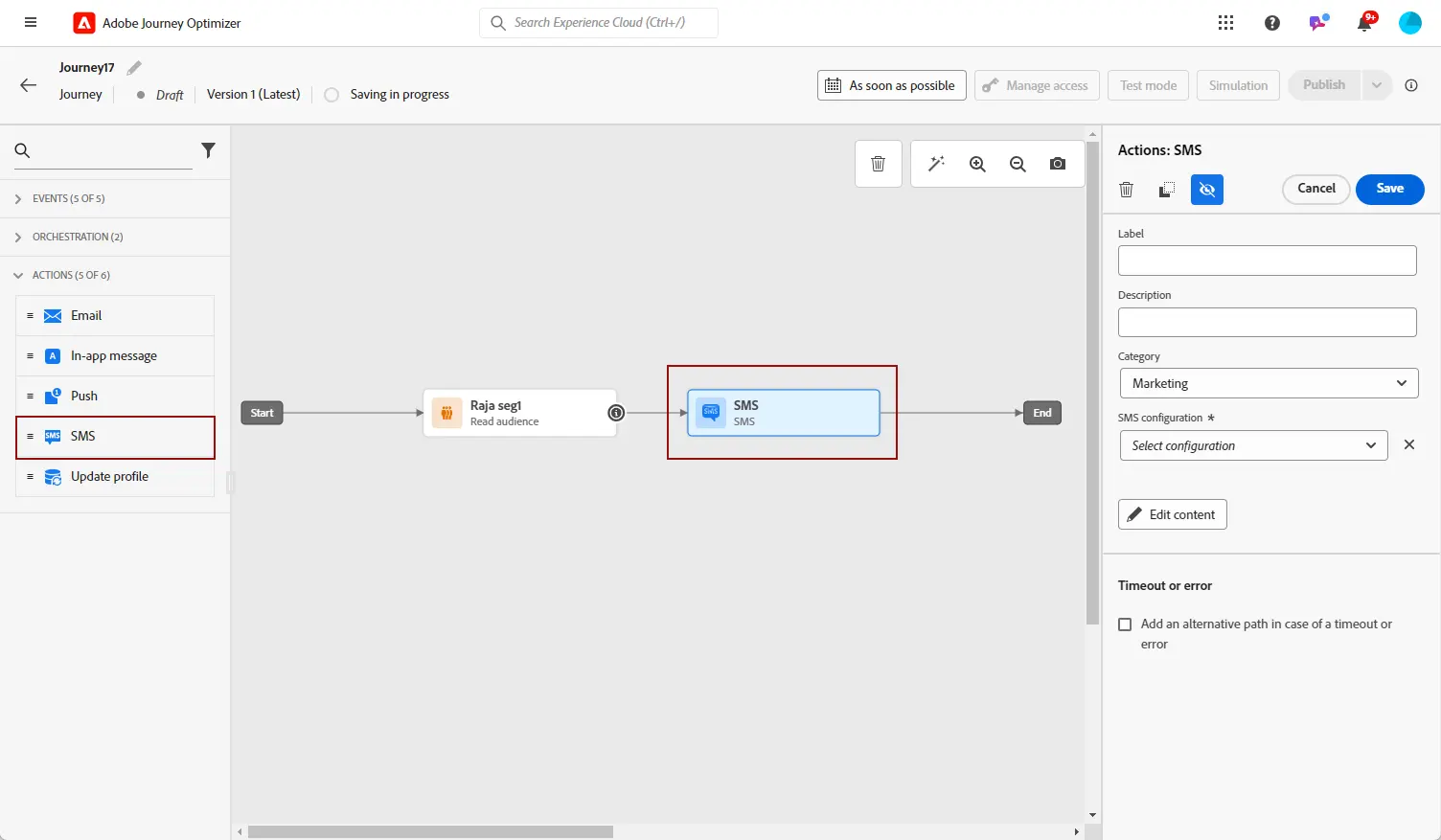
Task: Clear SMS configuration with X icon
Action: [1408, 444]
